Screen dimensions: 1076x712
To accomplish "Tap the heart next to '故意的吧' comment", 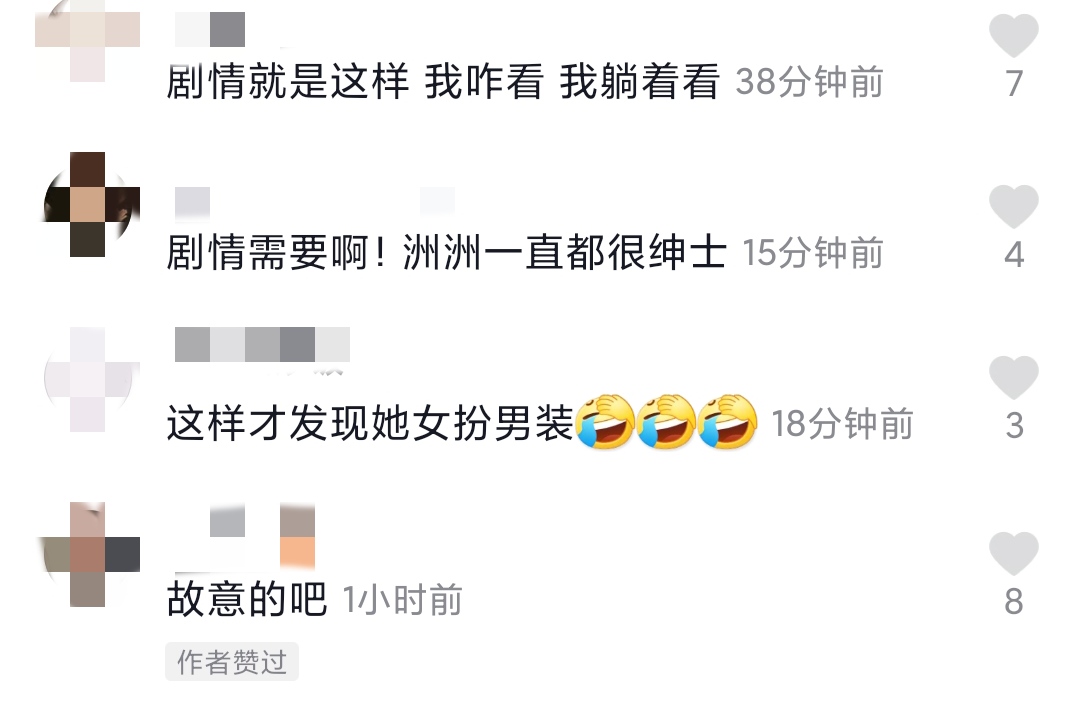I will click(1014, 554).
